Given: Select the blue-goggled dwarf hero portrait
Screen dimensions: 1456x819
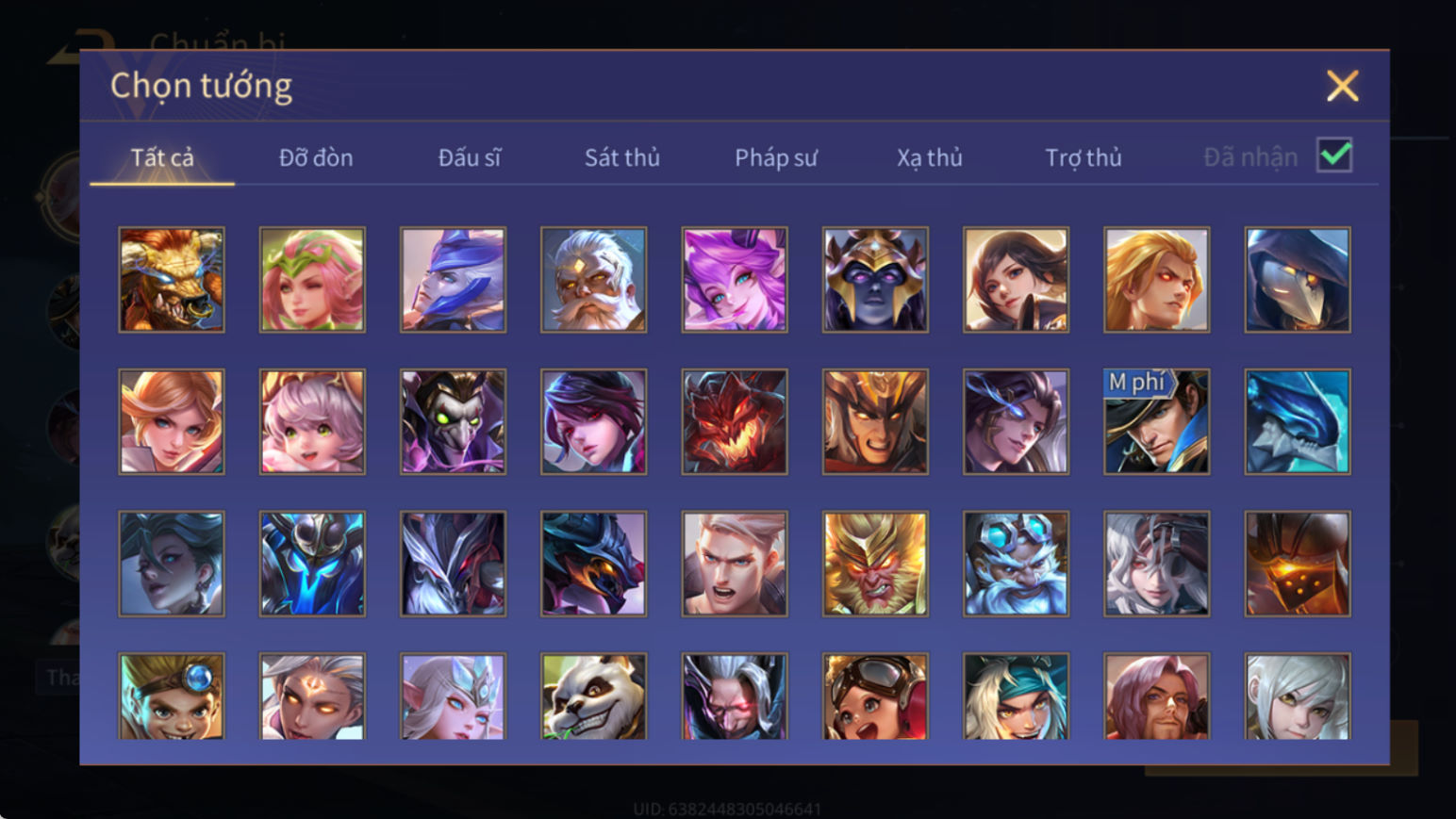Looking at the screenshot, I should 1016,564.
